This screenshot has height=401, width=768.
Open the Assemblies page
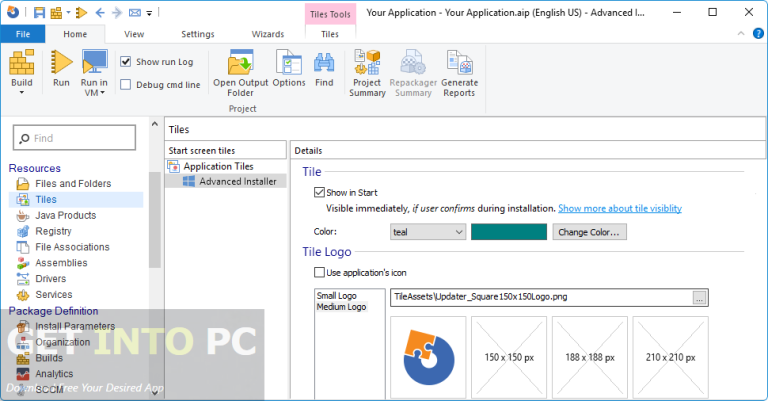click(61, 263)
